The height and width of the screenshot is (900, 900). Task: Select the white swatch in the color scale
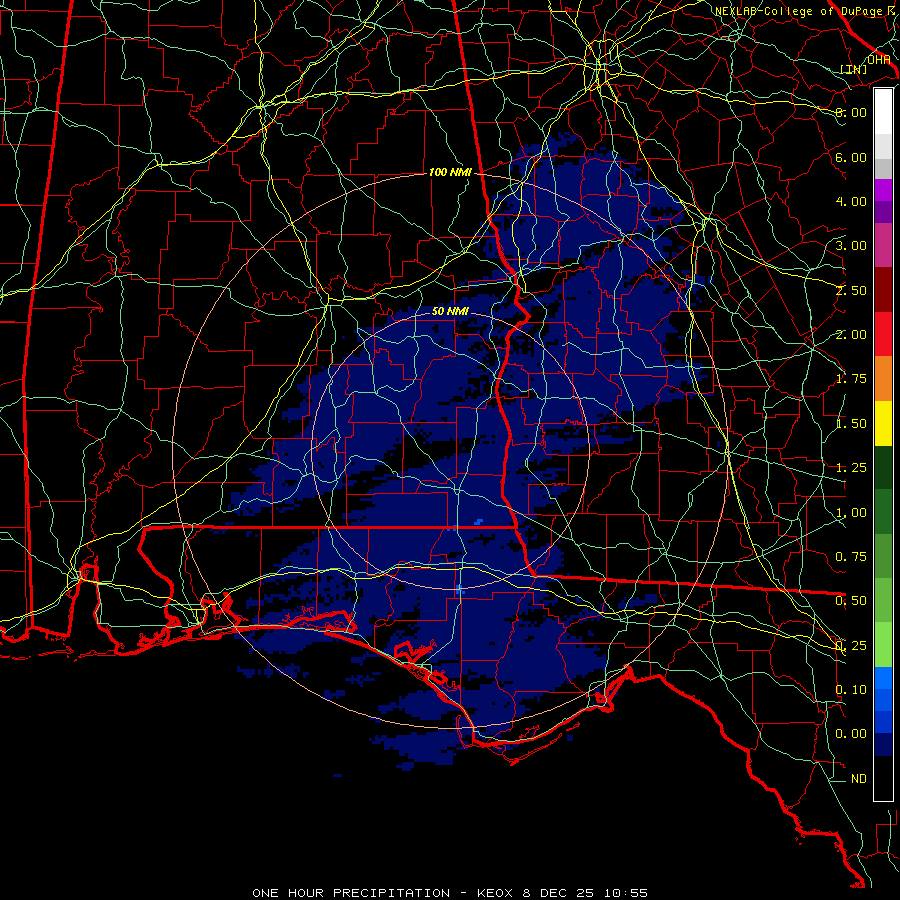[x=883, y=112]
